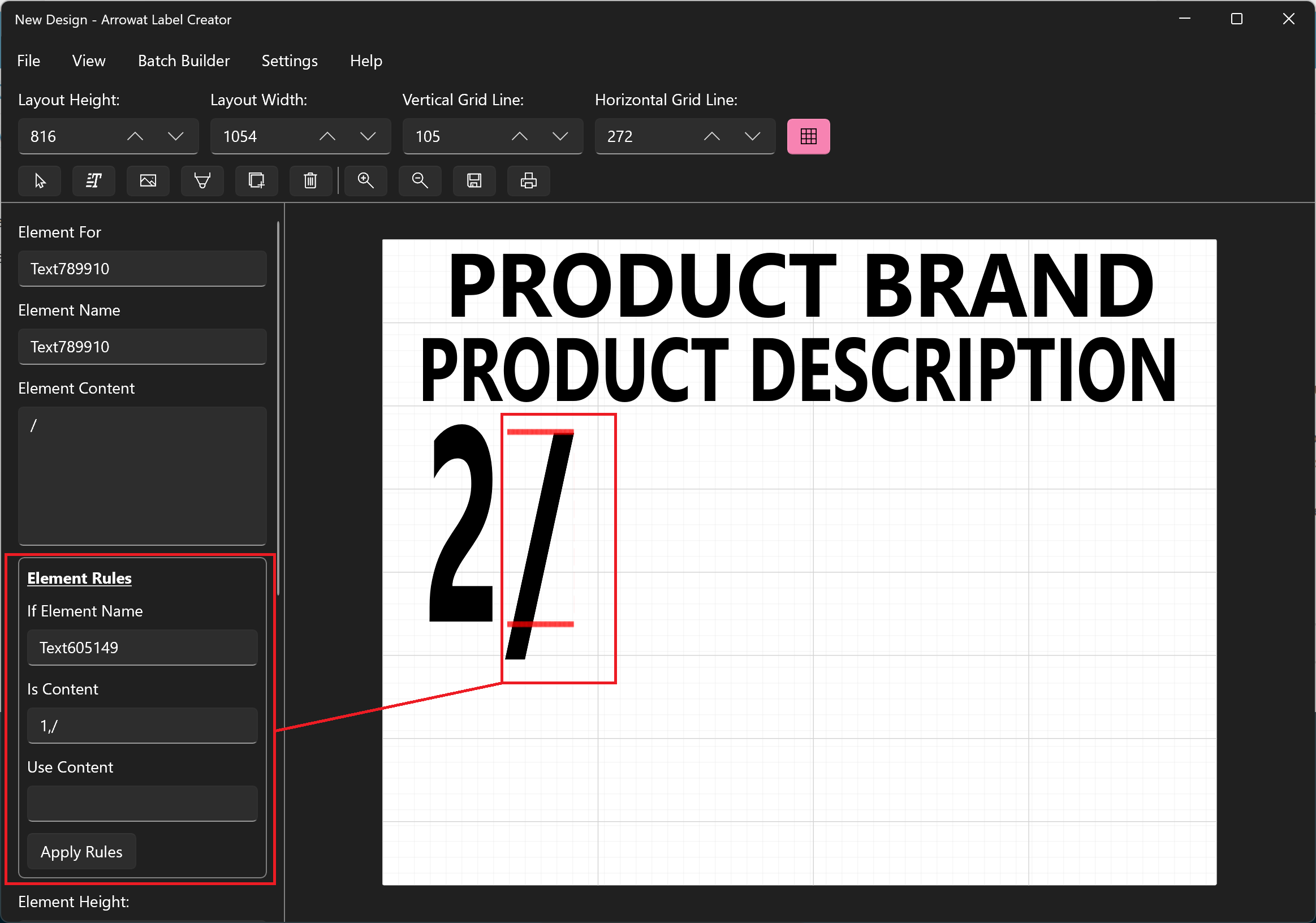Select the duplicate element tool
Viewport: 1316px width, 923px height.
click(256, 181)
